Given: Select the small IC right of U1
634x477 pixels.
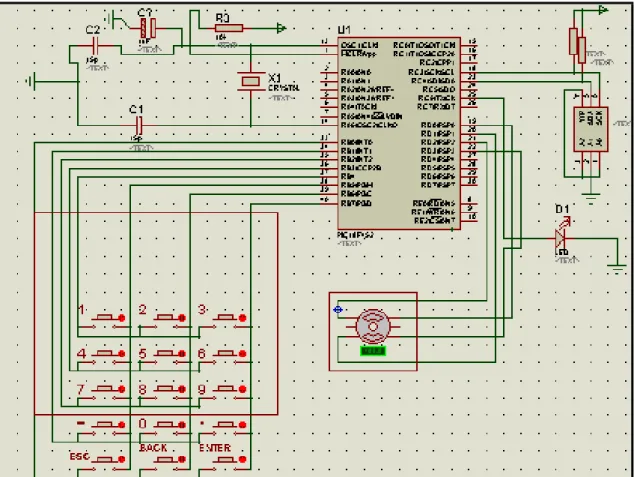Looking at the screenshot, I should coord(591,129).
